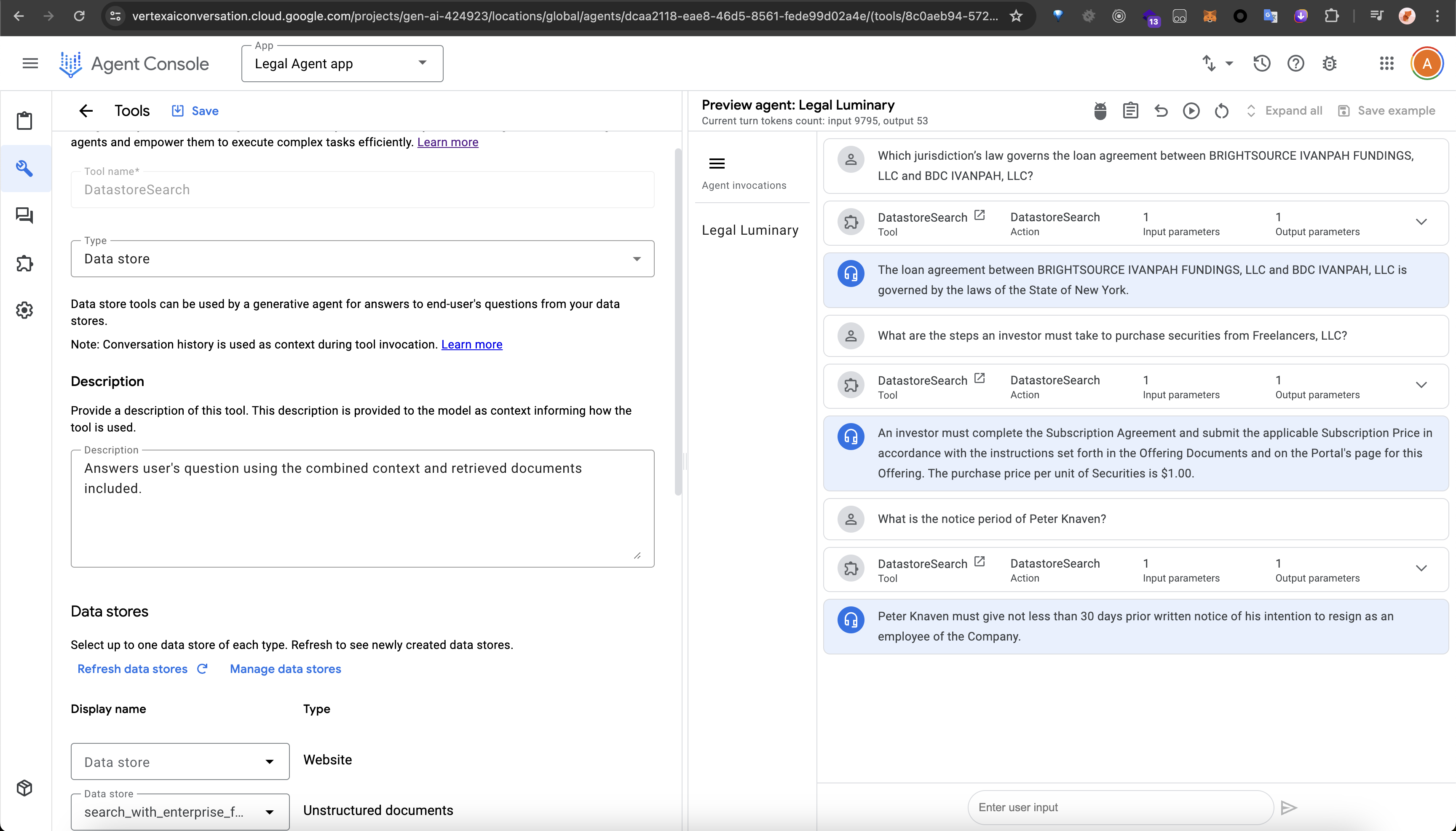Reset the conversation with restart icon
The height and width of the screenshot is (831, 1456).
[x=1221, y=111]
